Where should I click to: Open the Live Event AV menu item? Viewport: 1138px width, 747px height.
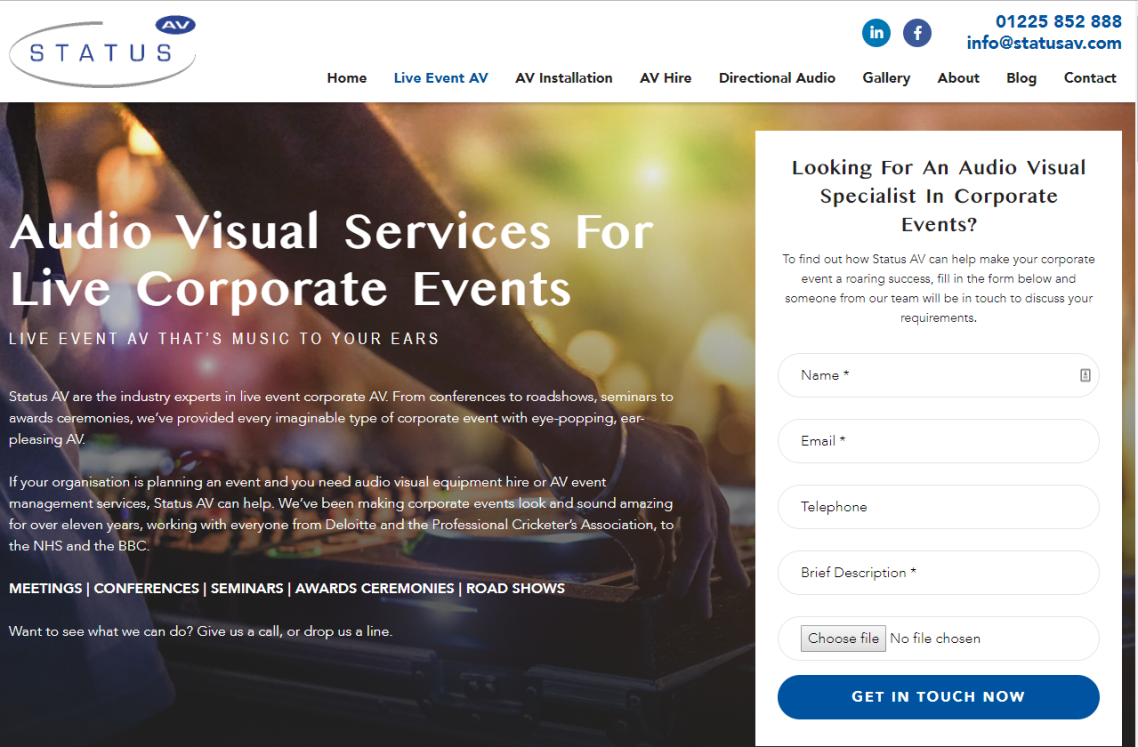point(441,78)
